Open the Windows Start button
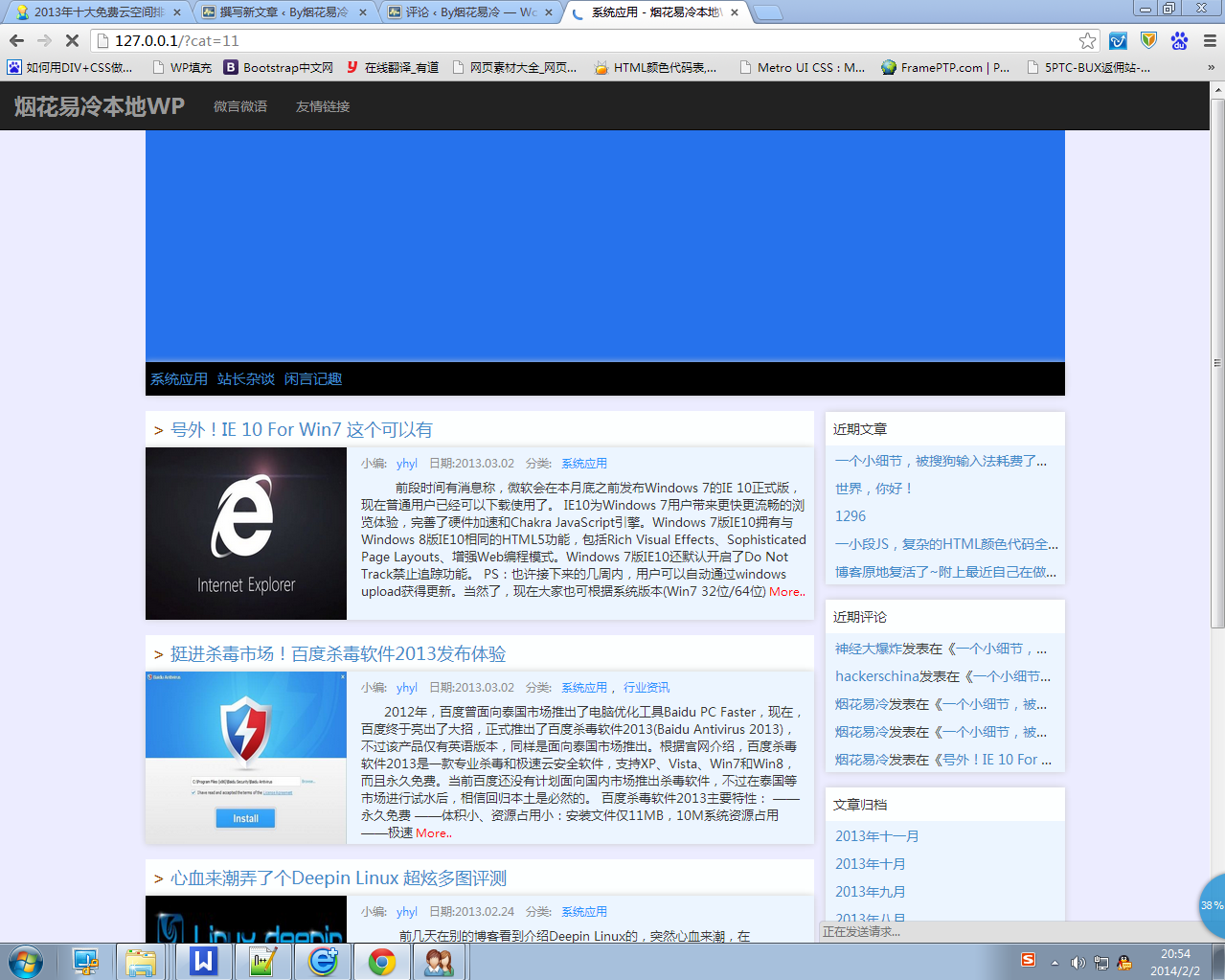 26,961
